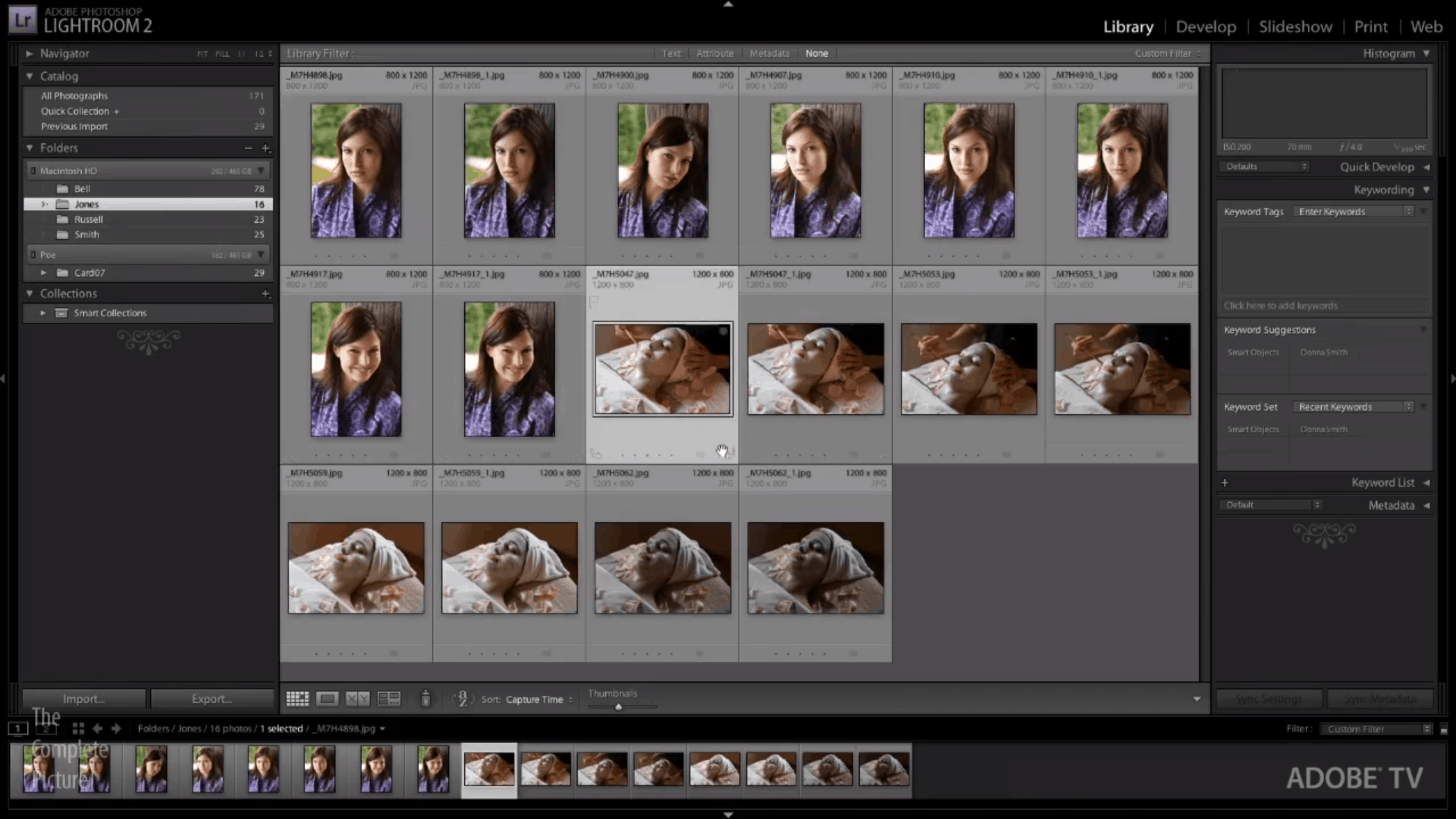This screenshot has height=819, width=1456.
Task: Switch to the Web module
Action: [1426, 27]
